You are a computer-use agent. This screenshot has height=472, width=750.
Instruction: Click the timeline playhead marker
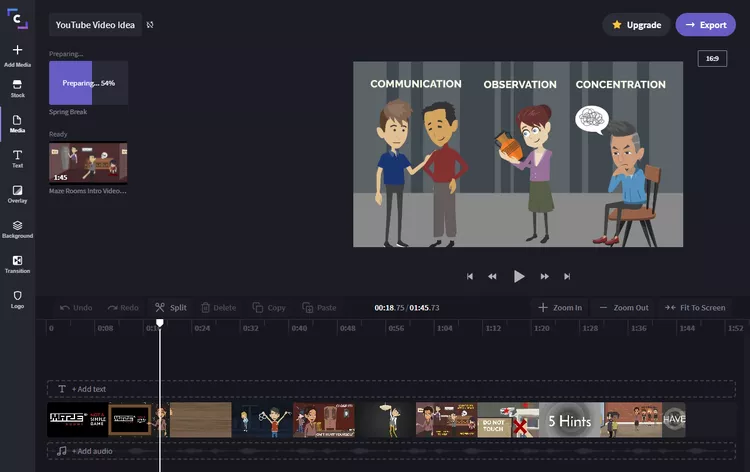(159, 323)
